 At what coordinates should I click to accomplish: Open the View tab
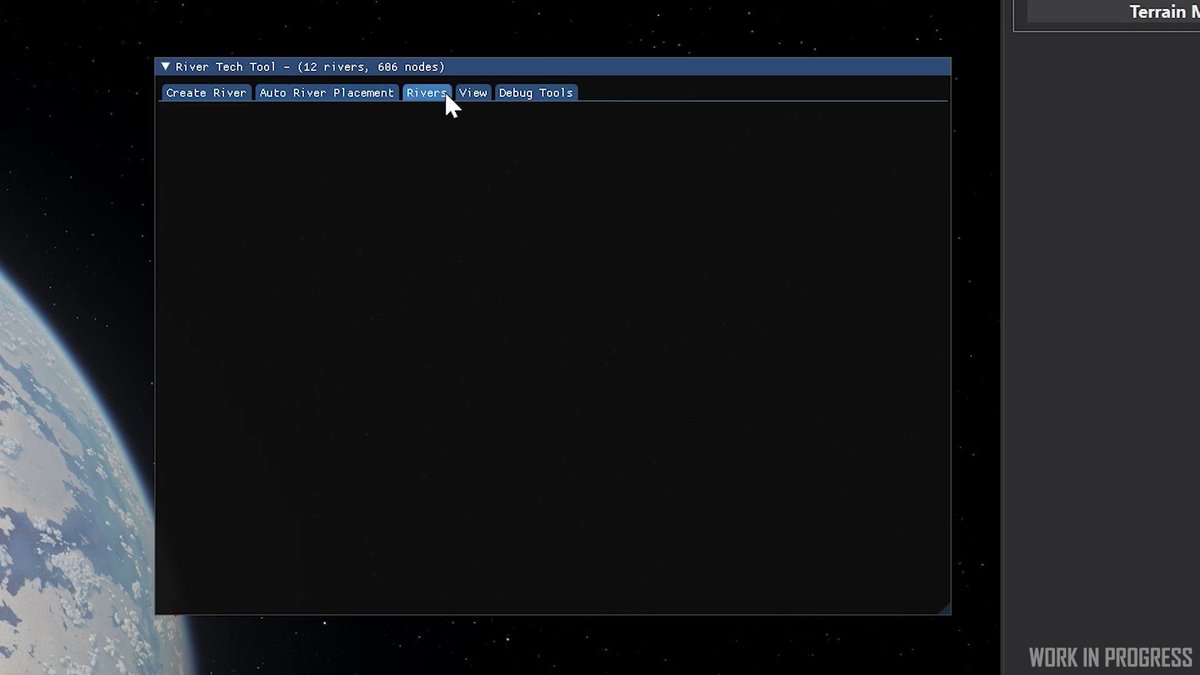473,93
